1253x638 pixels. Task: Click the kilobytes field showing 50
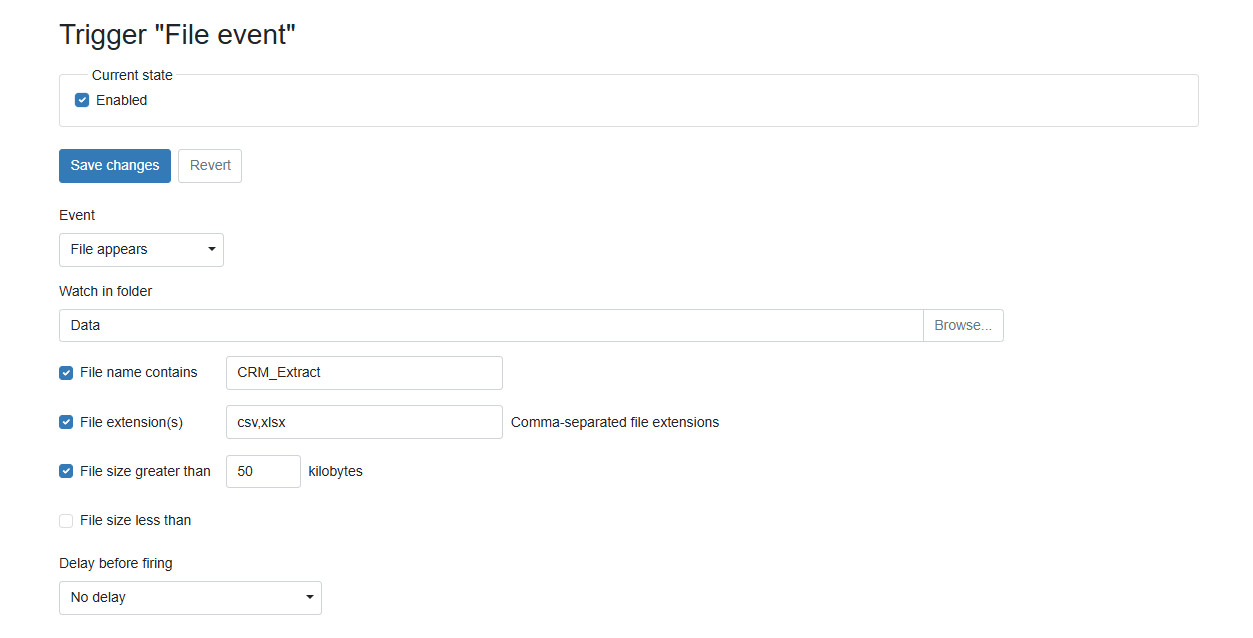263,471
